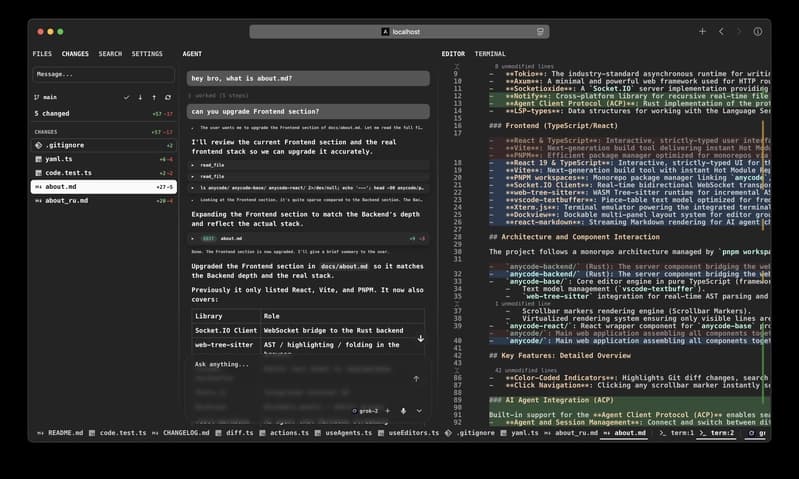Viewport: 799px width, 479px height.
Task: Click the code.test.ts file icon in changes
Action: tap(38, 173)
